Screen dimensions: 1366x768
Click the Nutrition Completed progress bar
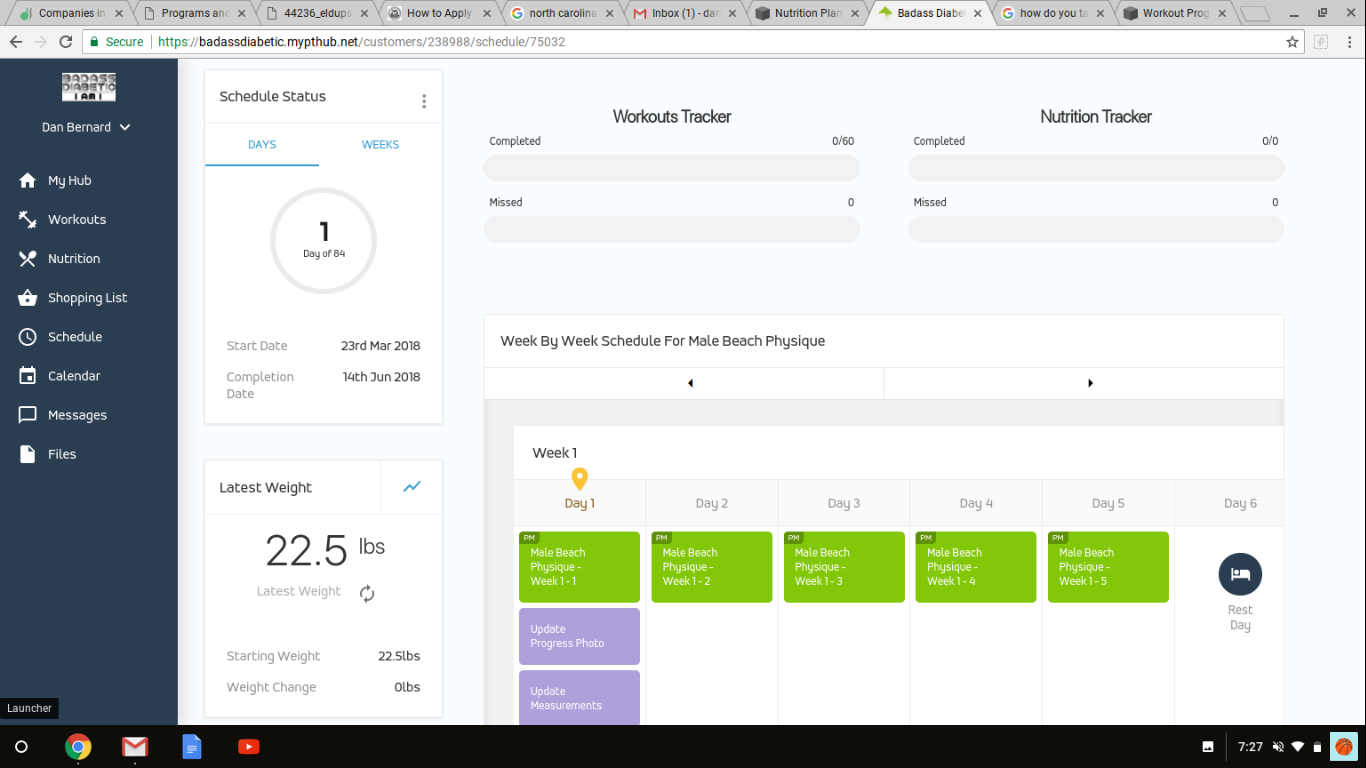tap(1096, 168)
